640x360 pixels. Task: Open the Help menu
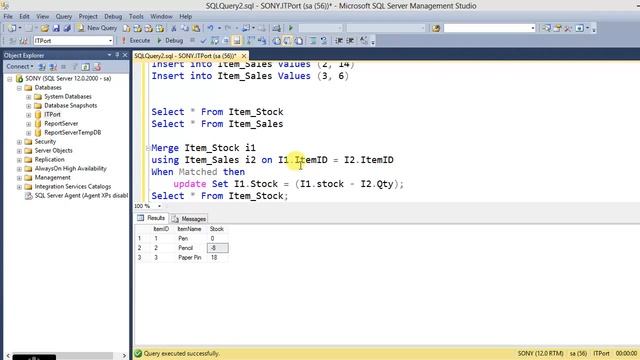186,16
